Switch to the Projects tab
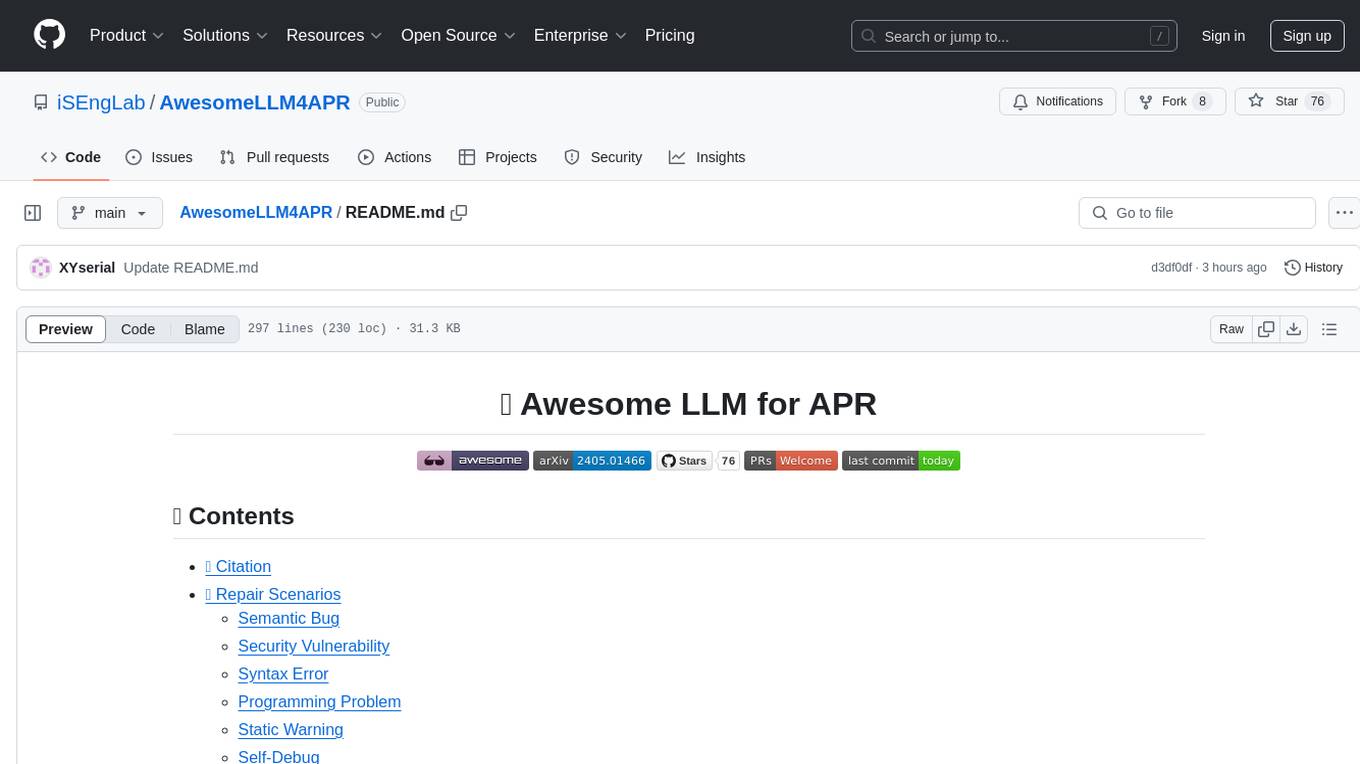The height and width of the screenshot is (764, 1360). click(497, 157)
